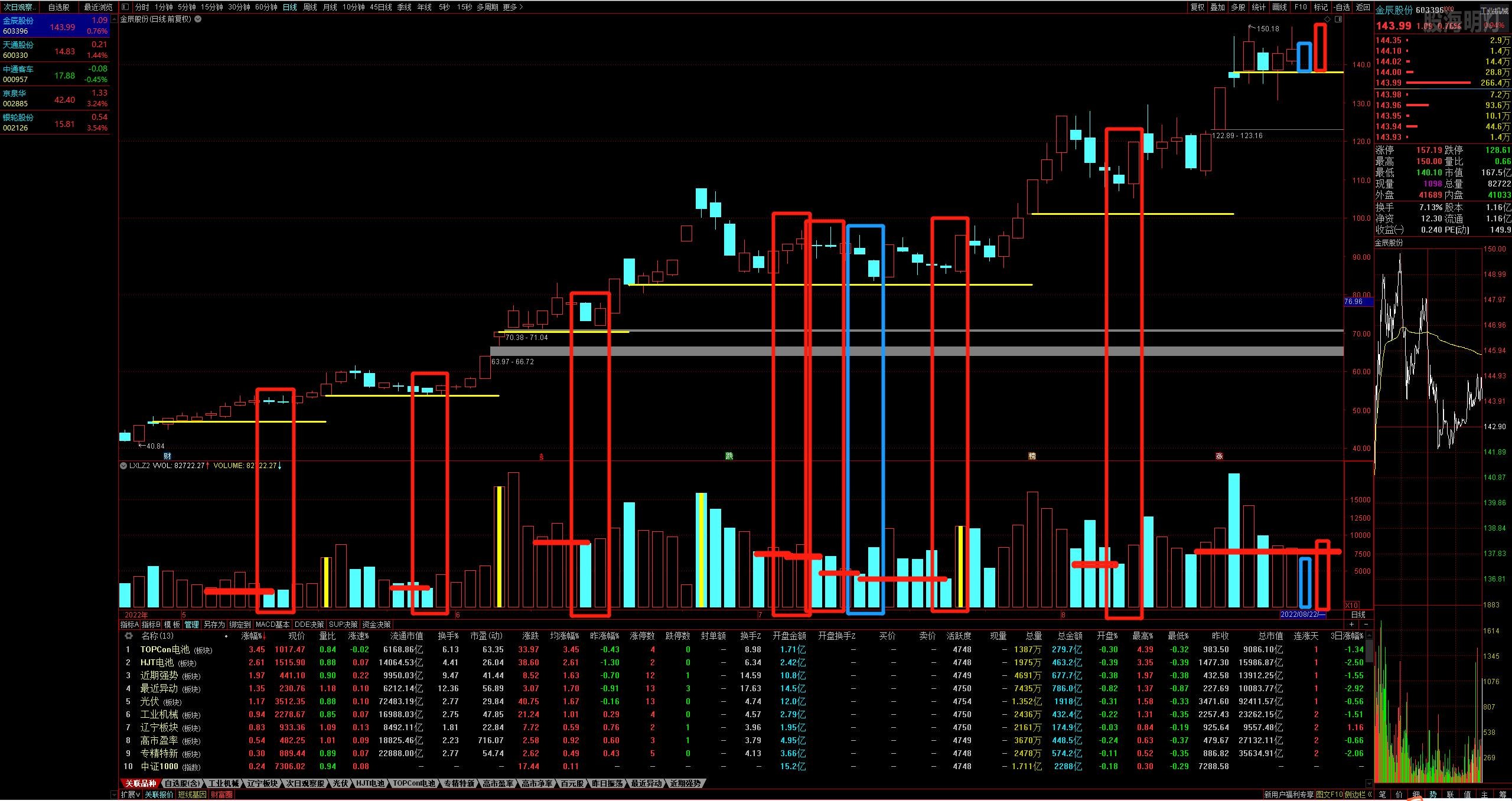Select 笔 tab in bottom-right panel
This screenshot has height=801, width=1512.
1382,795
